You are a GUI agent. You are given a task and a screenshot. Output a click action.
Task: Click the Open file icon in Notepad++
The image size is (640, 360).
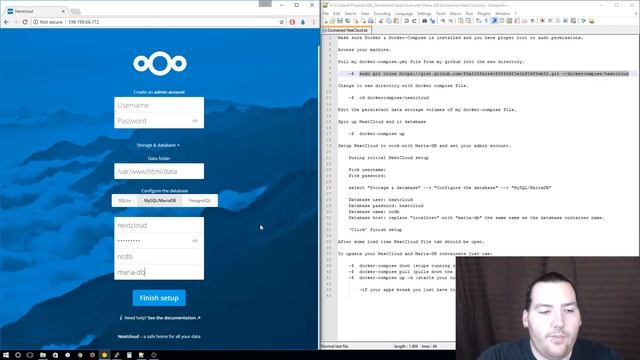(333, 21)
